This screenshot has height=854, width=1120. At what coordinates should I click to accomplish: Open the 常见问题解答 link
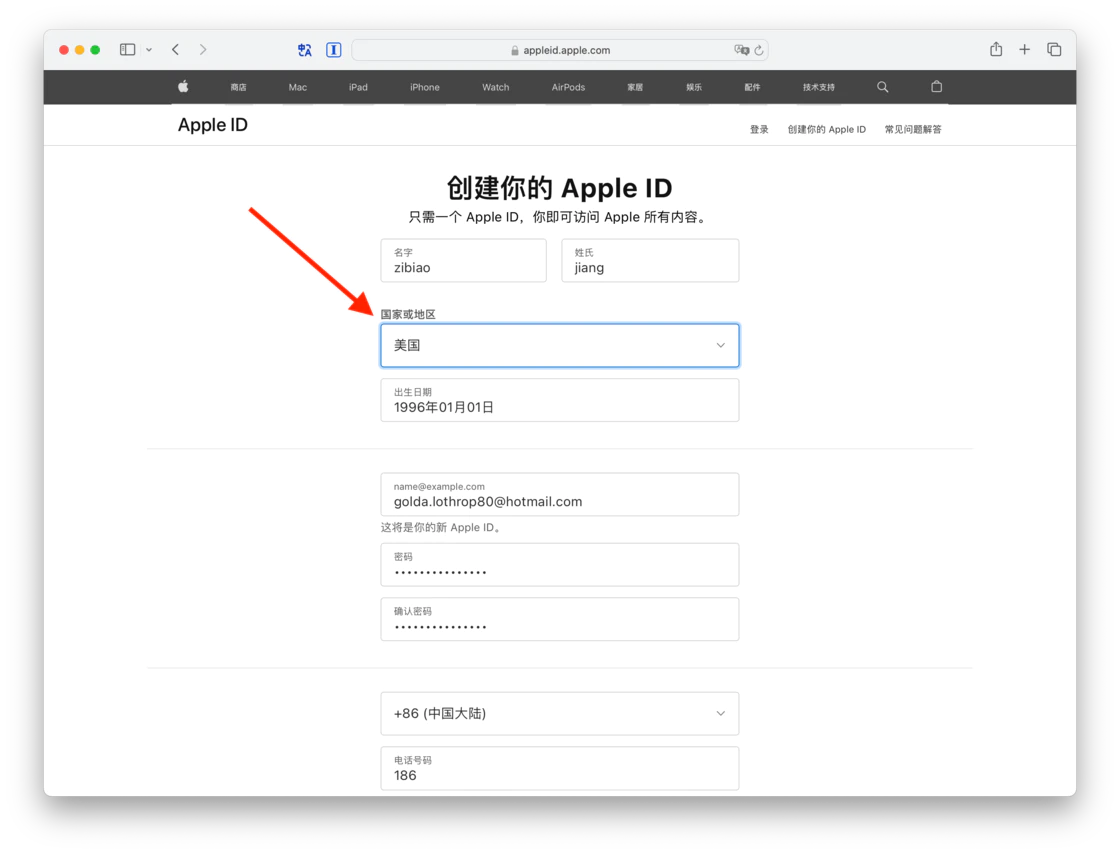pos(913,129)
